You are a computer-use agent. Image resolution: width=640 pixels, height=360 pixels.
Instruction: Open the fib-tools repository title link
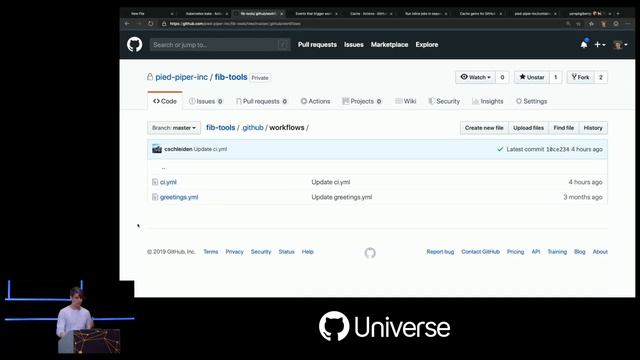tap(231, 77)
